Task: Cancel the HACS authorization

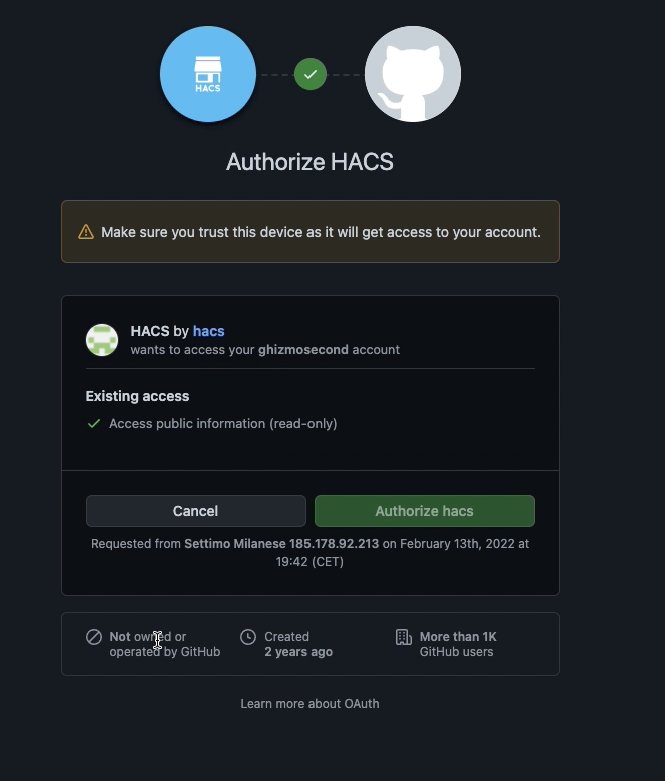Action: pos(196,511)
